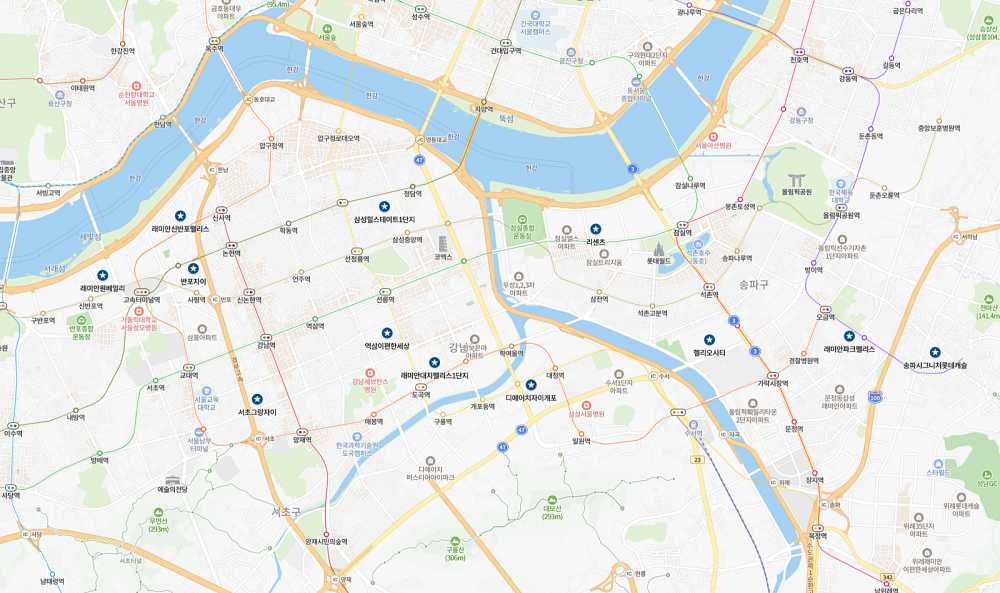Screen dimensions: 1000x593
Task: Select the 삼성서울병원 hospital marker
Action: click(586, 406)
